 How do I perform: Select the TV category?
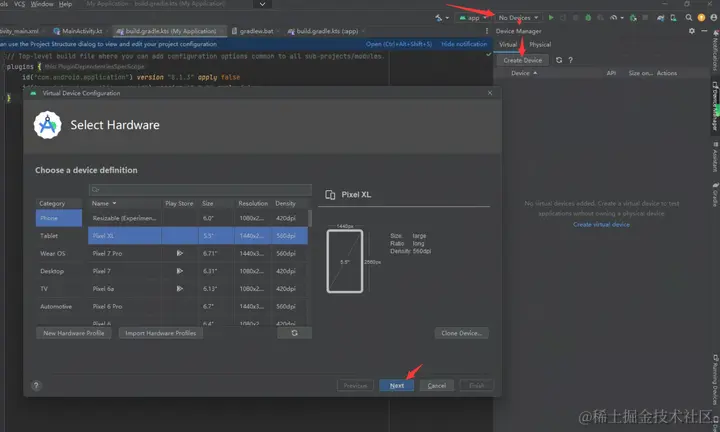point(59,289)
